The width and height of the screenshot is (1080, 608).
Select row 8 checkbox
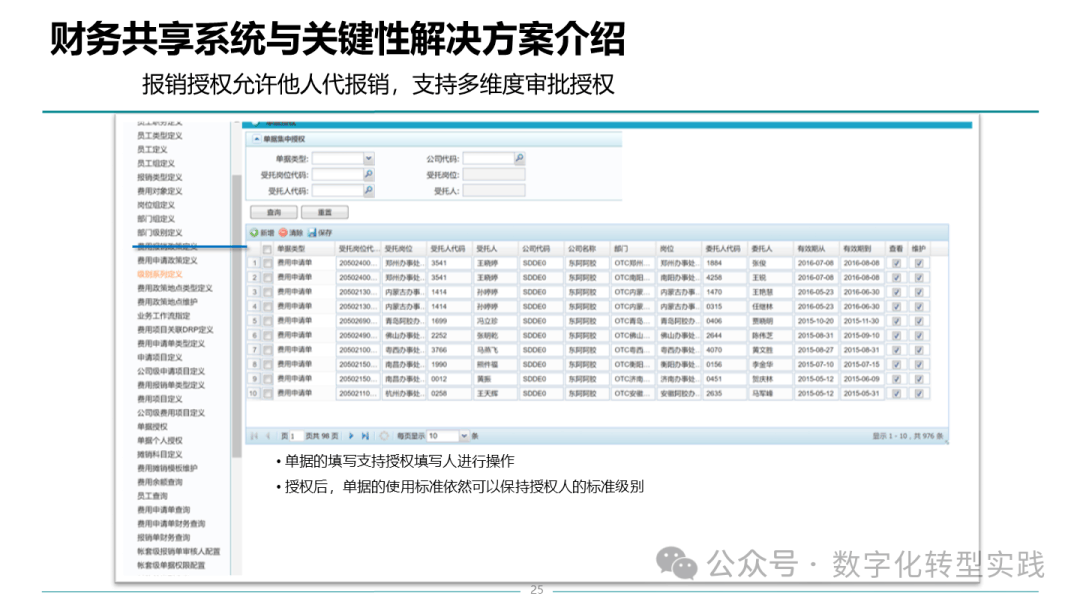point(267,365)
